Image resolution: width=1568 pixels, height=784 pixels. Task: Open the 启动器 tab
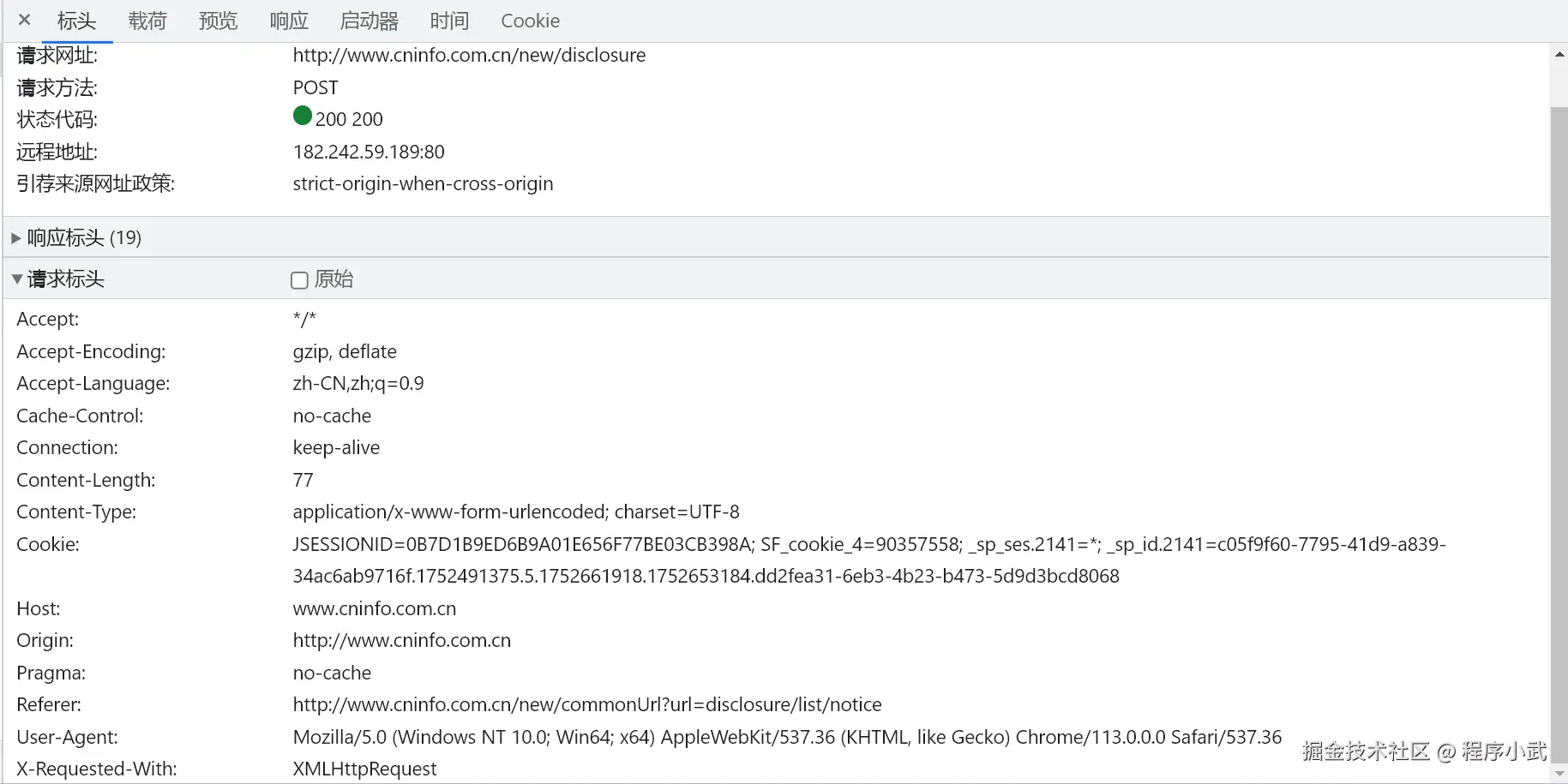(369, 21)
